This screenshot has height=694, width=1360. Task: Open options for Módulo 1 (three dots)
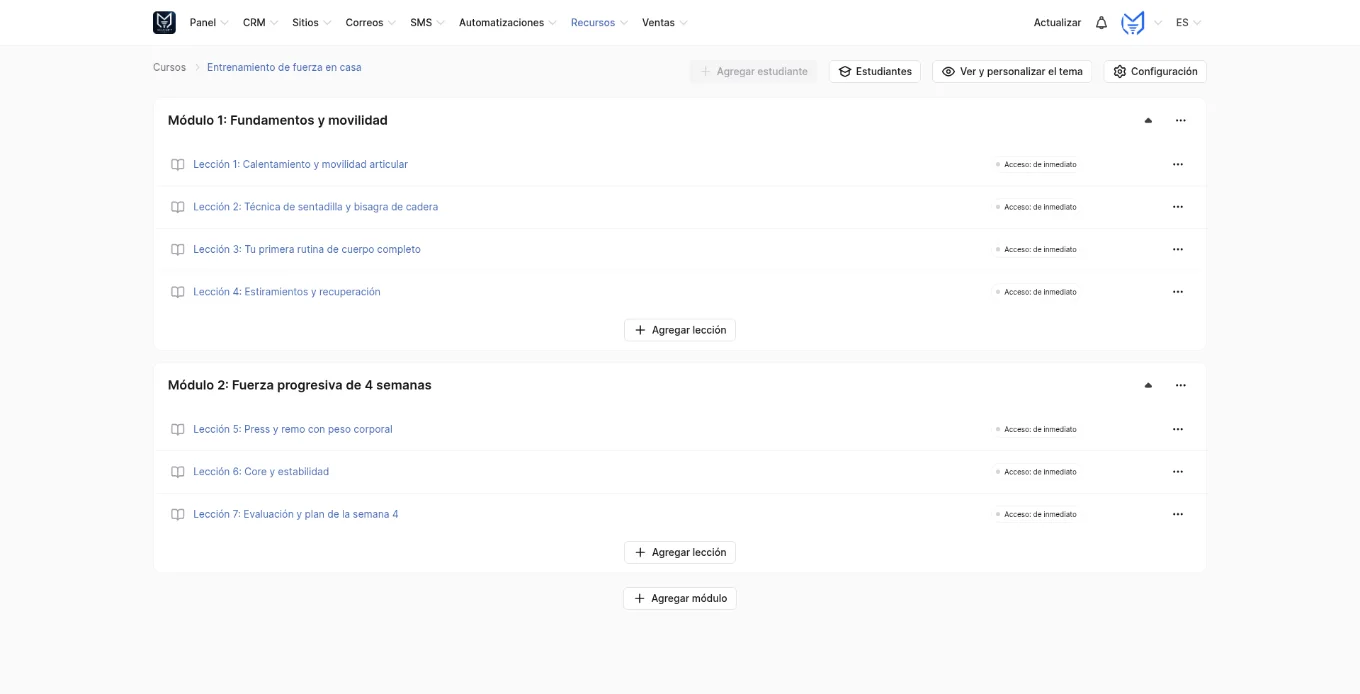(x=1181, y=120)
